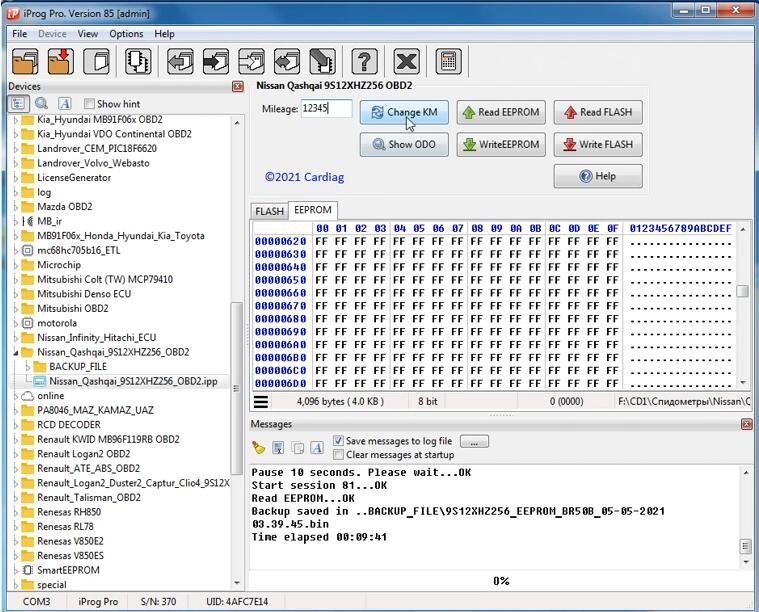This screenshot has width=759, height=612.
Task: Toggle Save messages to log file checkbox
Action: click(338, 441)
